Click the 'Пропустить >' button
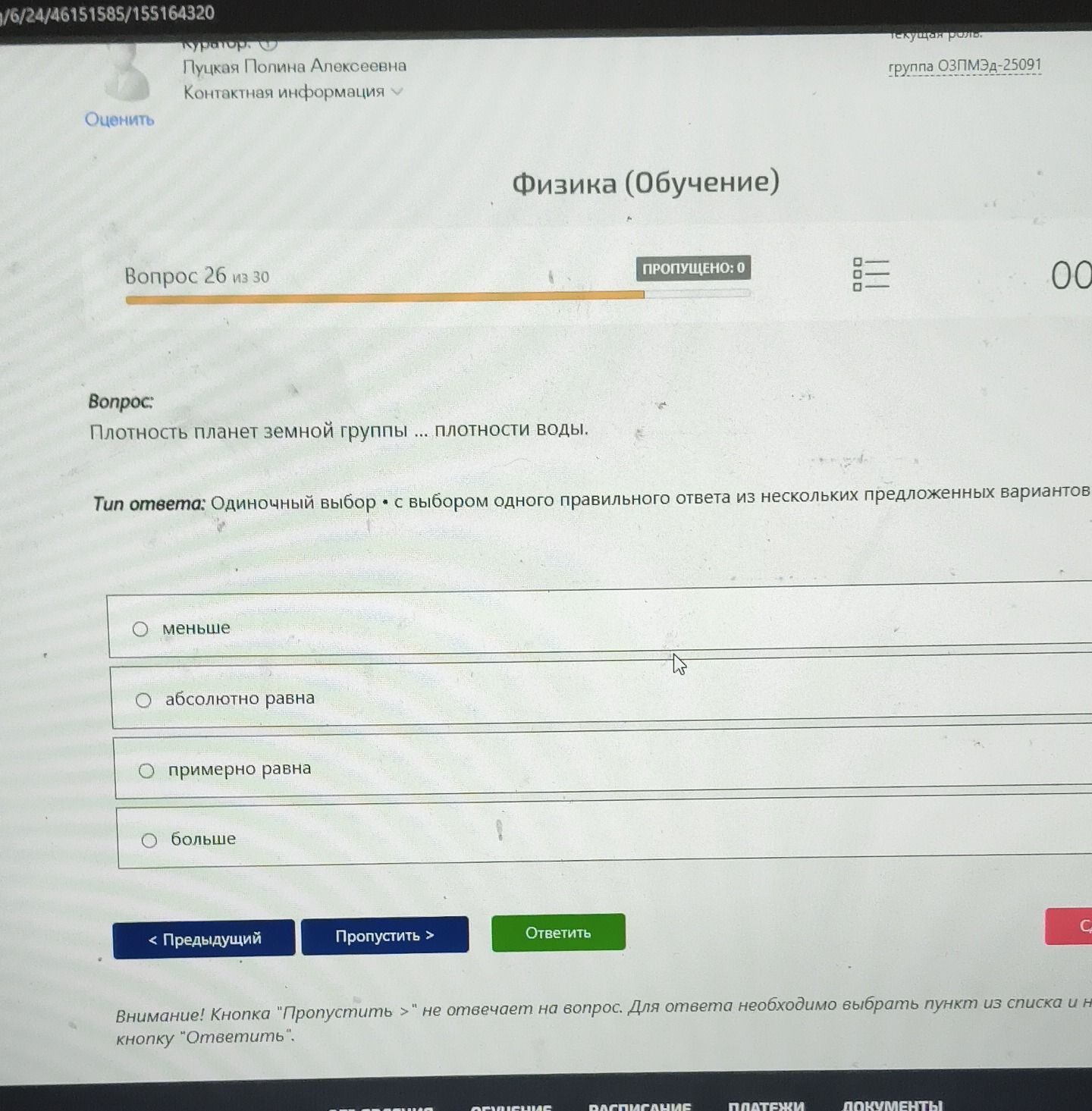 click(x=384, y=936)
